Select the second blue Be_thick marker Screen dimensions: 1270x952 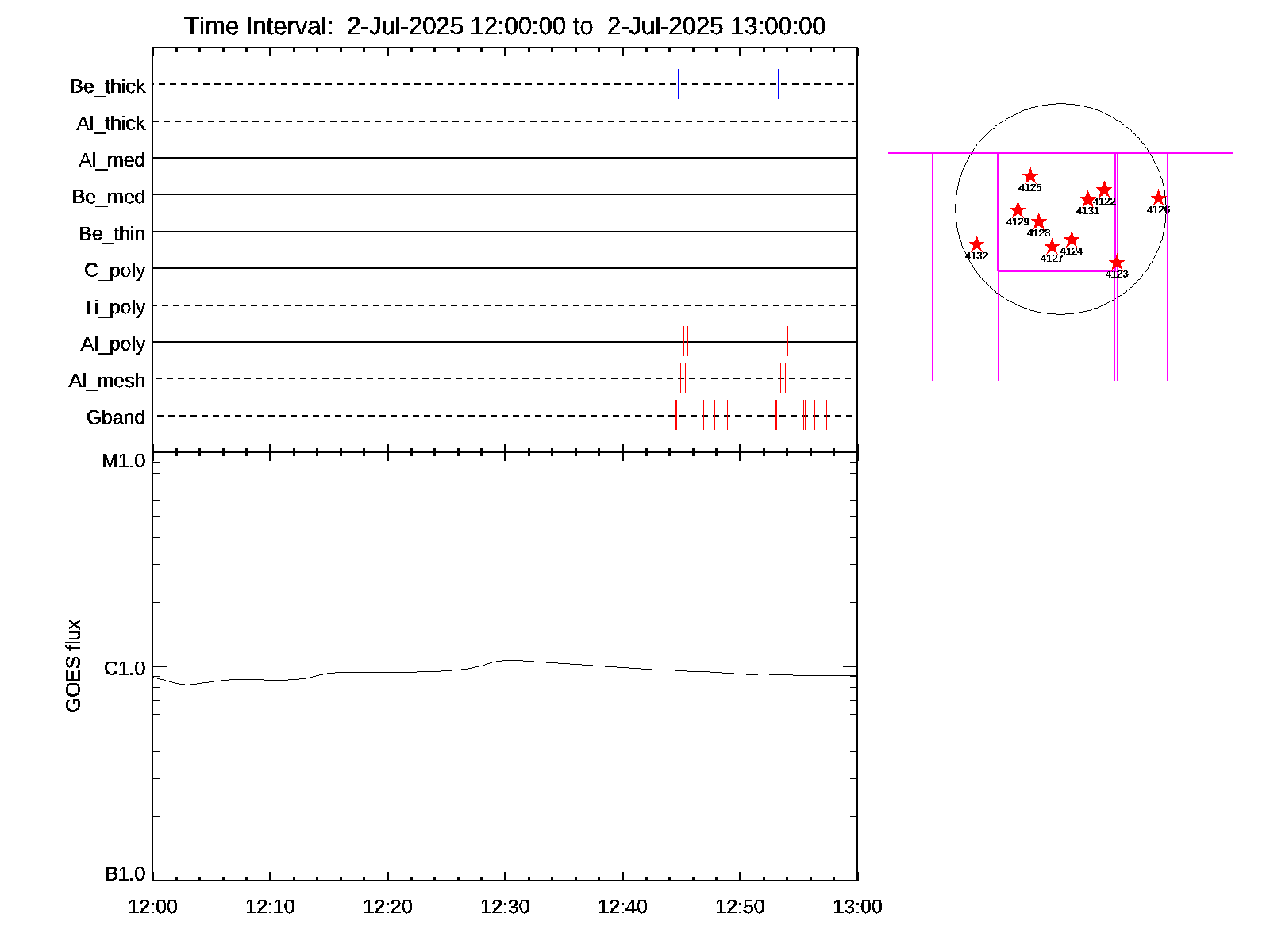pos(779,84)
